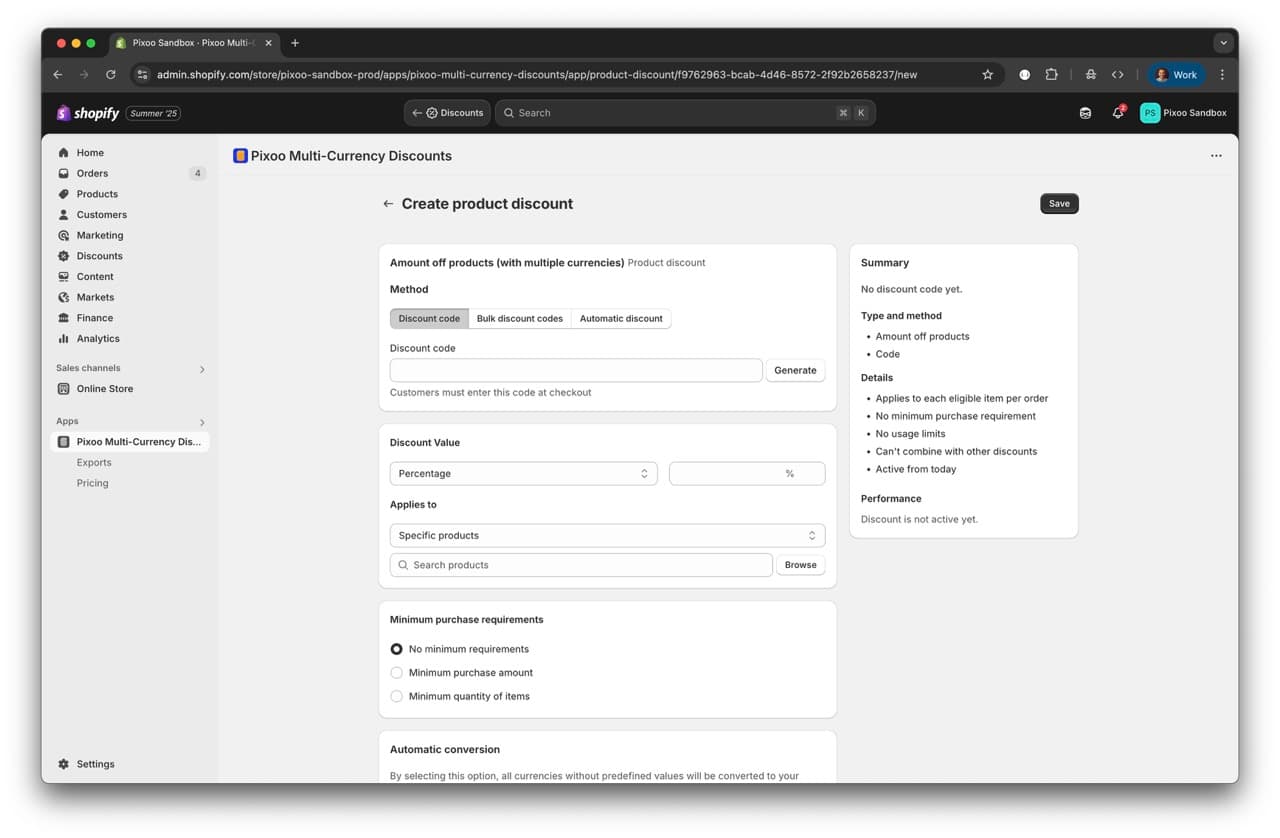Click "Discount is not active yet."
The image size is (1280, 838).
coord(919,520)
